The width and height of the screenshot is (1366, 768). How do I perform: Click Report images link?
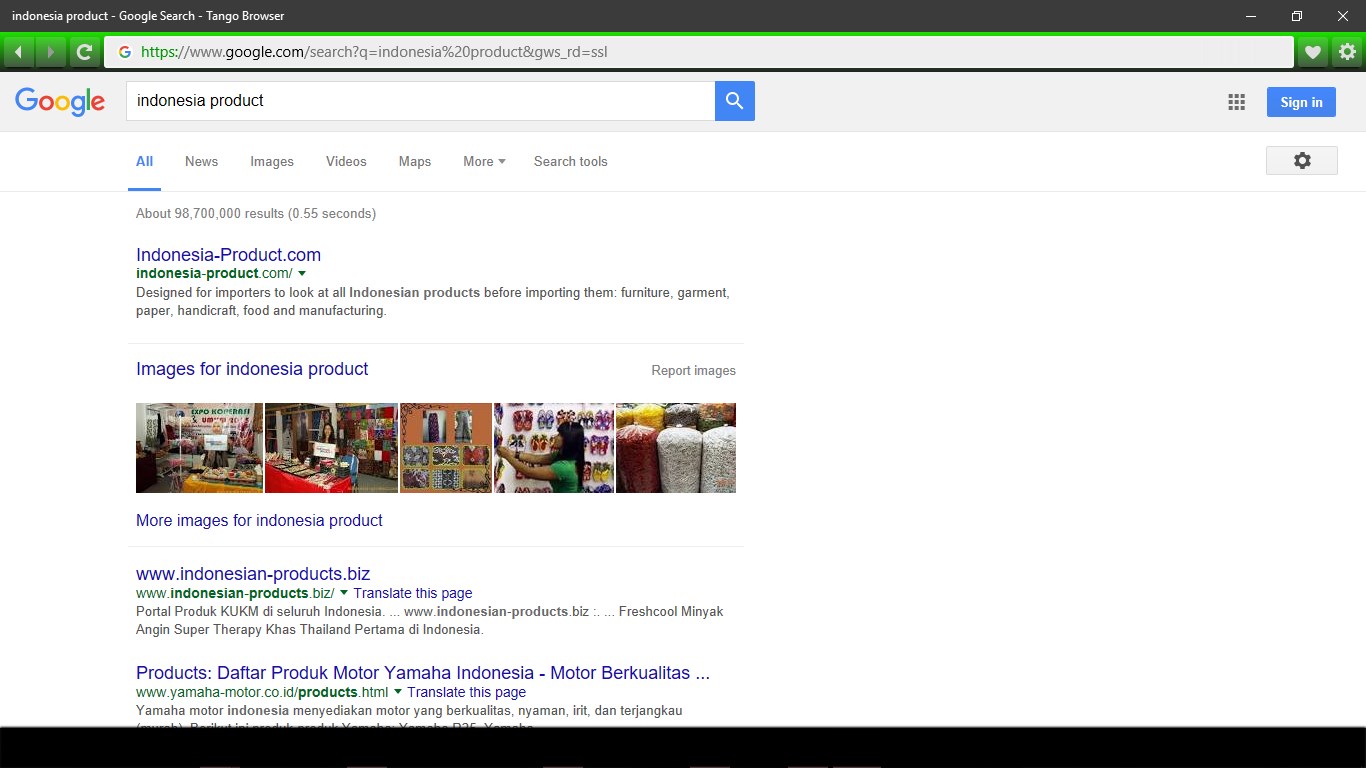click(x=694, y=370)
